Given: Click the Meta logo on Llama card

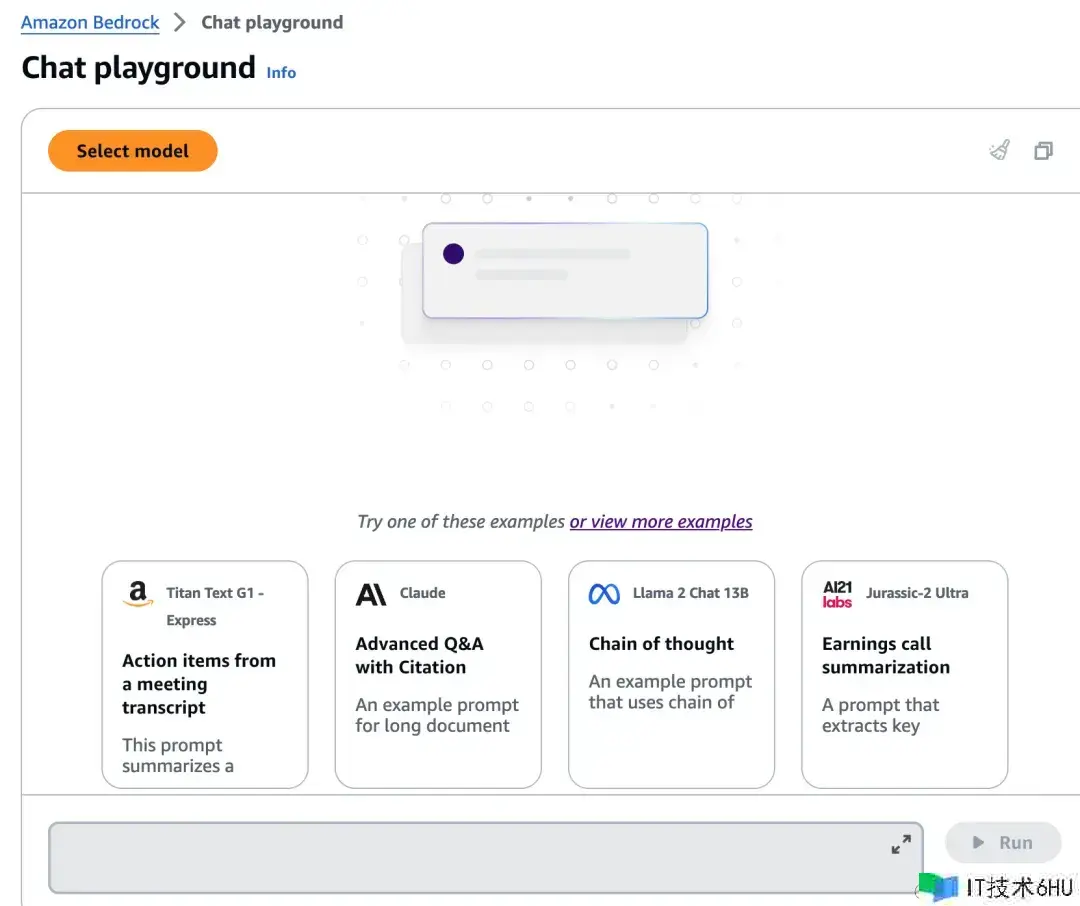Looking at the screenshot, I should pyautogui.click(x=604, y=594).
